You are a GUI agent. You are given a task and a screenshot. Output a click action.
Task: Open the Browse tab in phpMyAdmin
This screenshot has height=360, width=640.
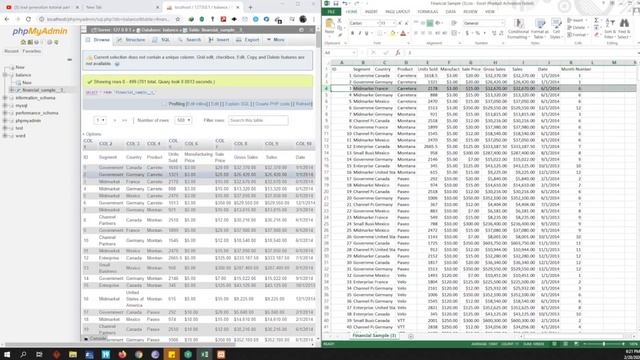point(98,40)
